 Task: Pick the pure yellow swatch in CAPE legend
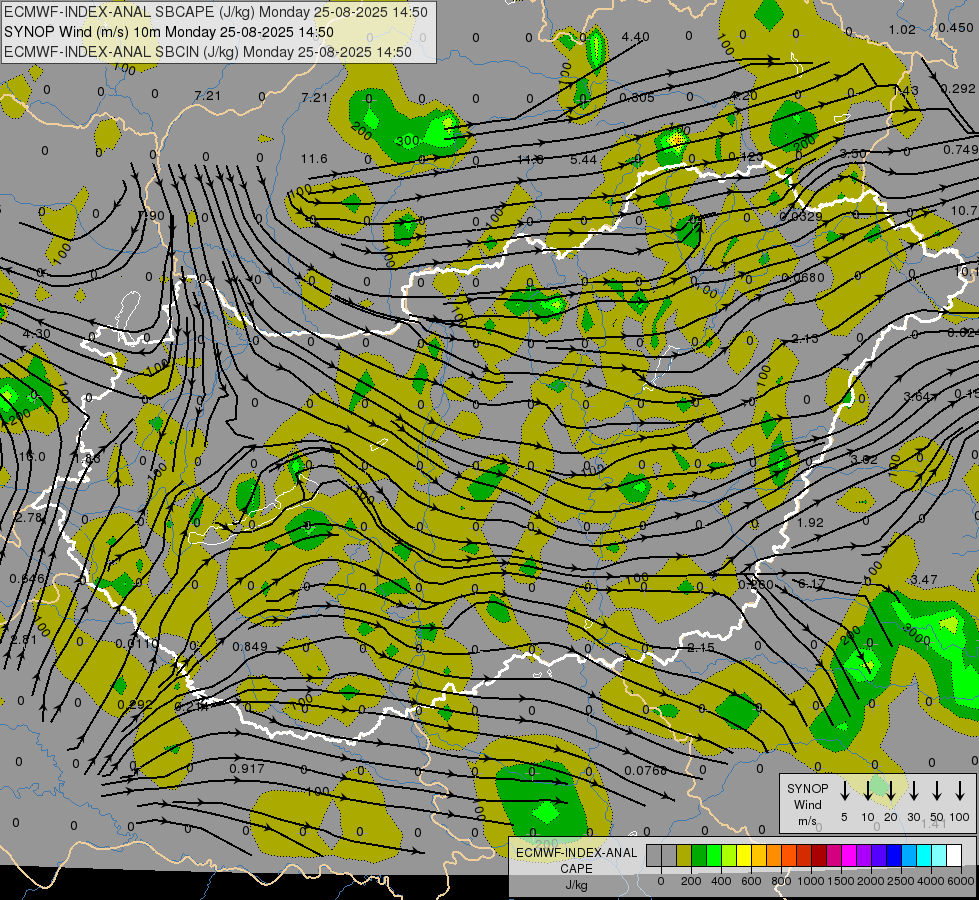tap(744, 856)
